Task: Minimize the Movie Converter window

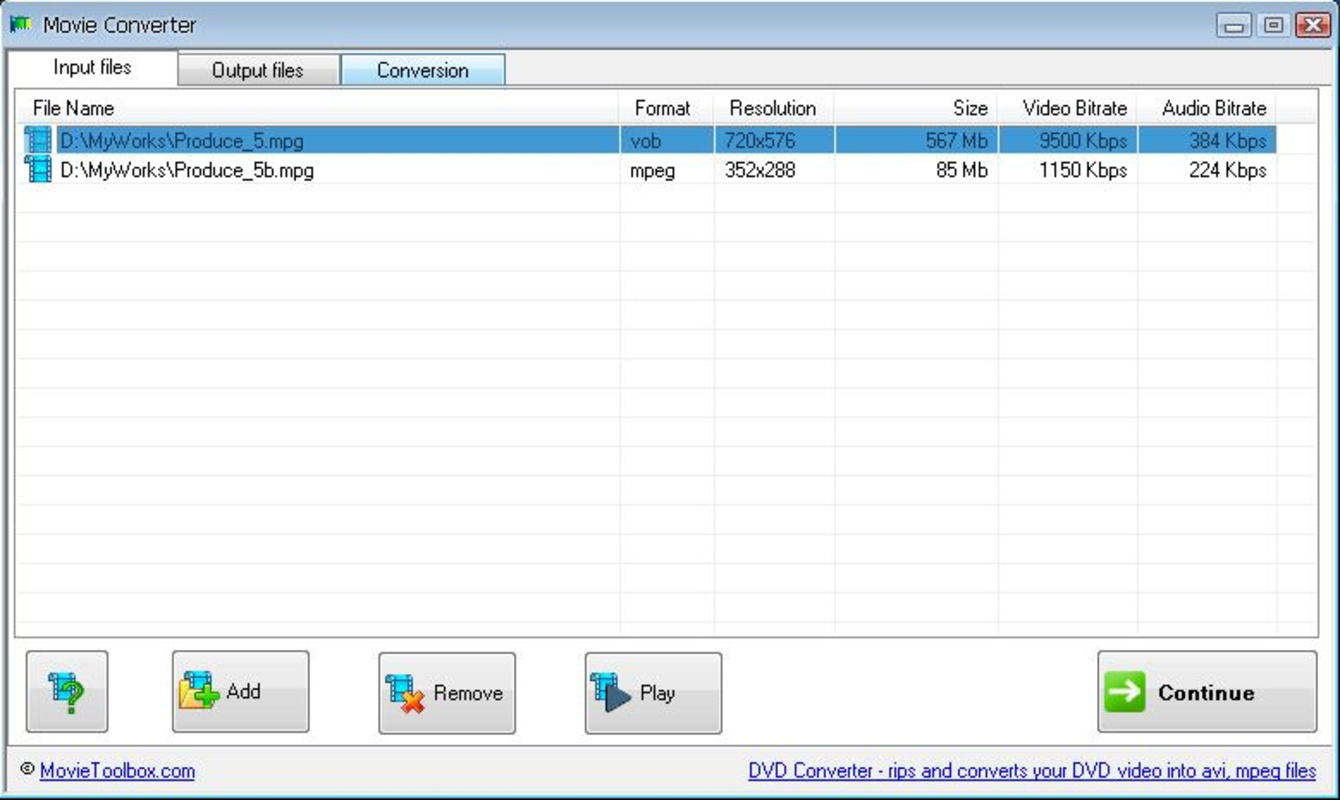Action: click(x=1234, y=25)
